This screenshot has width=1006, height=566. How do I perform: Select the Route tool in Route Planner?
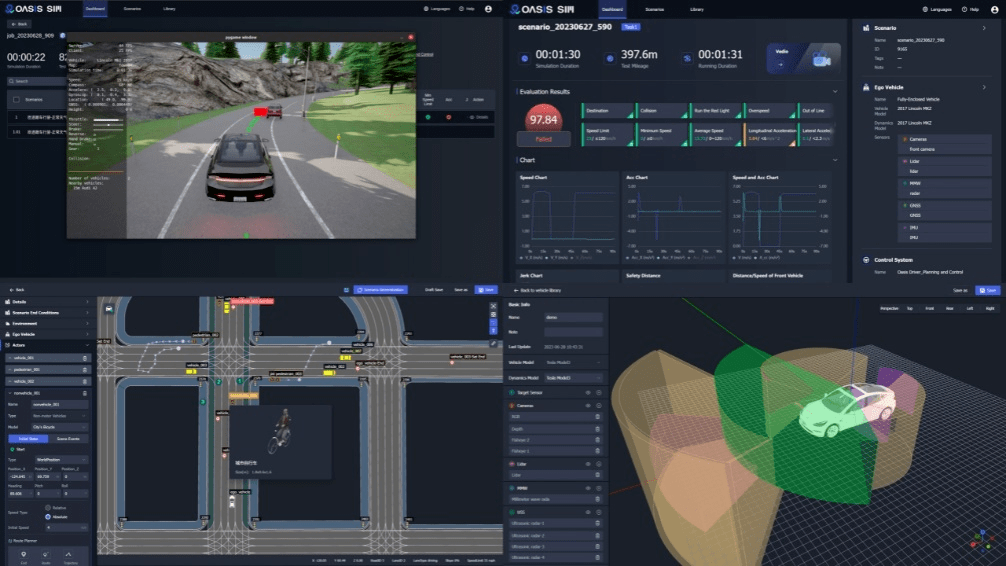46,556
